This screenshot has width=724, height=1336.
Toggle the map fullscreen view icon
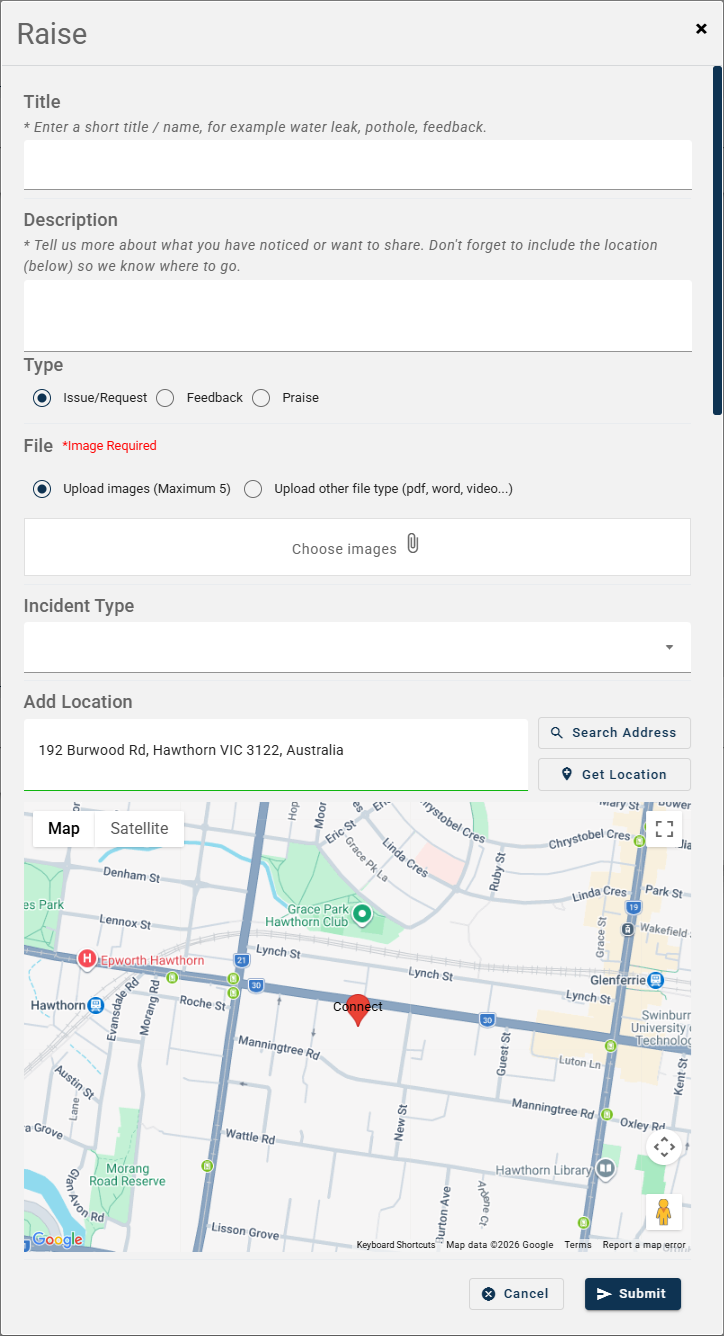(664, 829)
